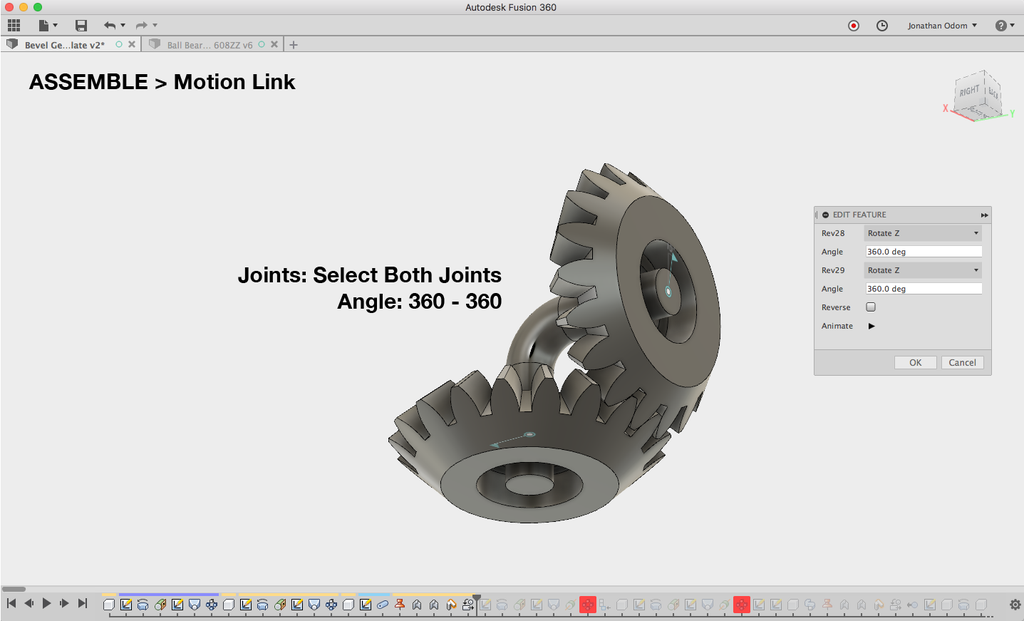Click the Rev28 label
The width and height of the screenshot is (1024, 621).
(833, 233)
